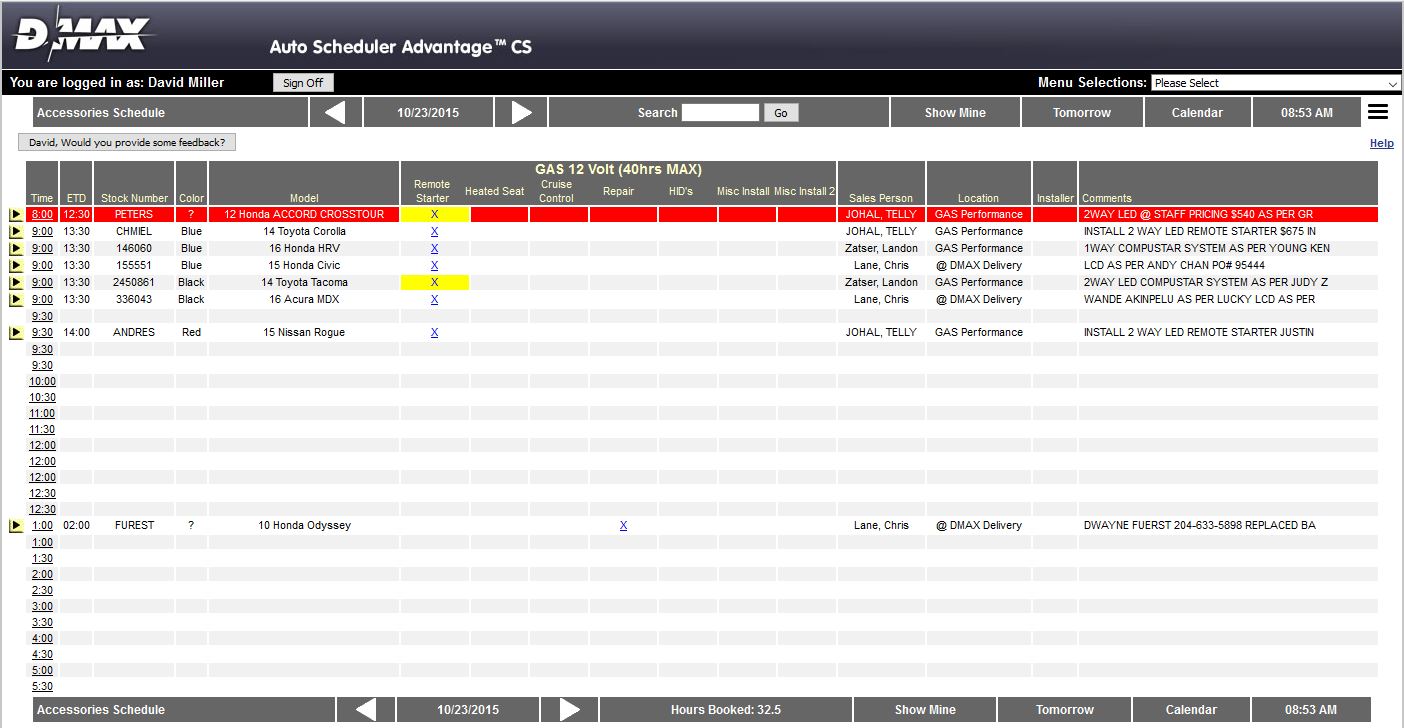Screen dimensions: 1404x728
Task: Click the Sign Off button
Action: [303, 83]
